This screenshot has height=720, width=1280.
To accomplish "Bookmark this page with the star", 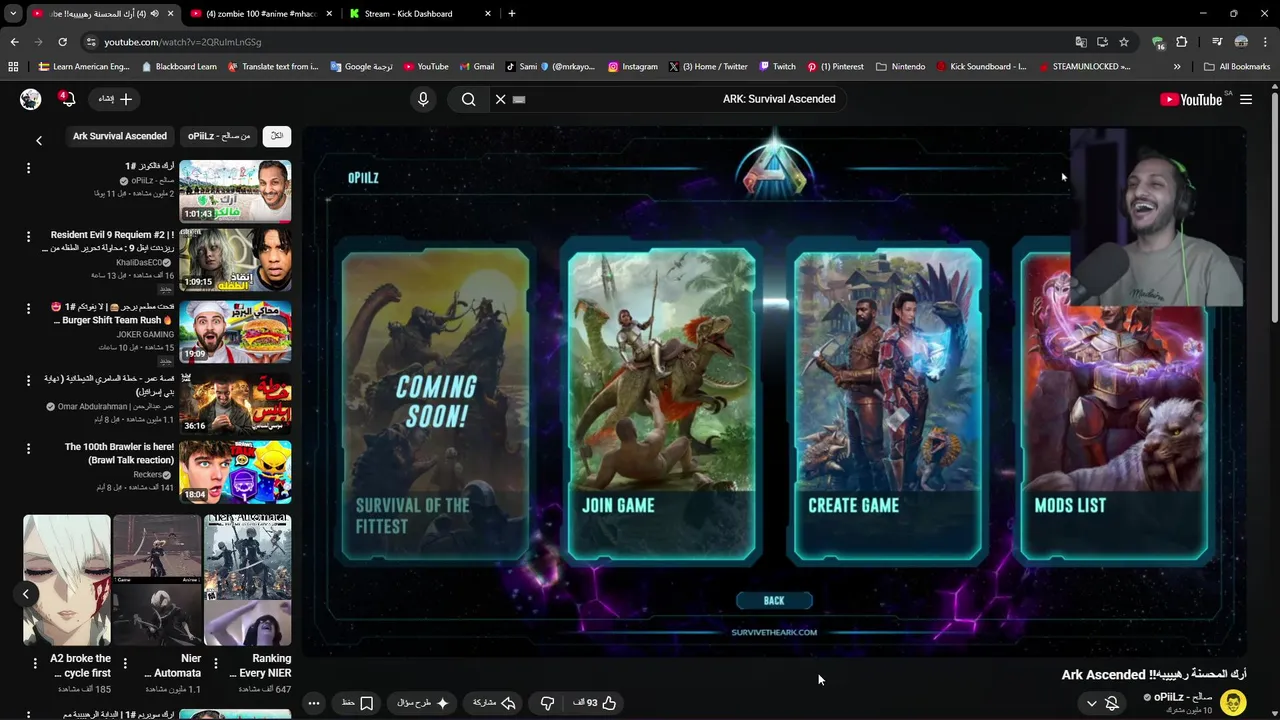I will pyautogui.click(x=1124, y=42).
